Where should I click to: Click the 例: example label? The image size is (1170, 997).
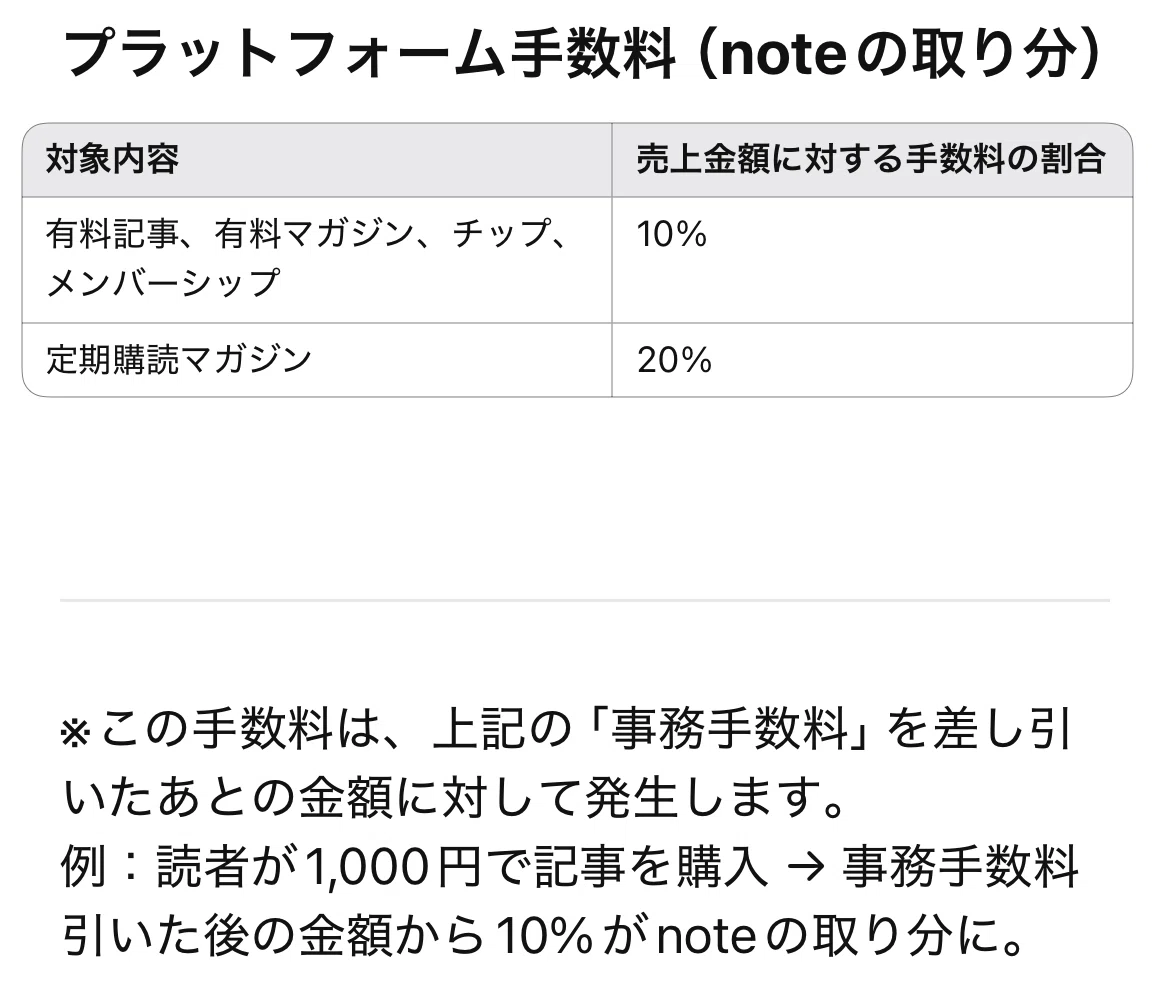pyautogui.click(x=98, y=866)
